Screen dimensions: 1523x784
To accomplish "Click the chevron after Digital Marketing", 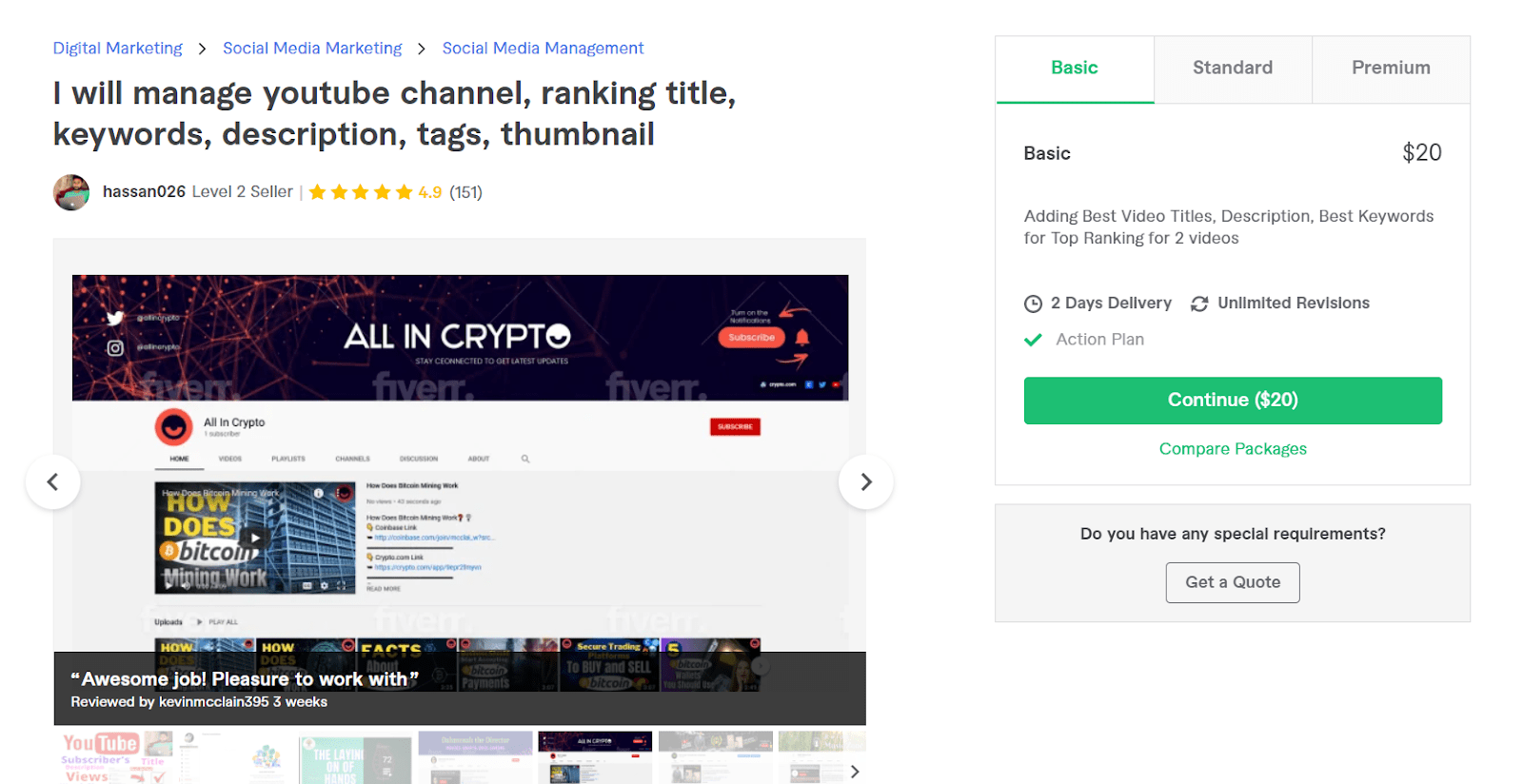I will (203, 49).
